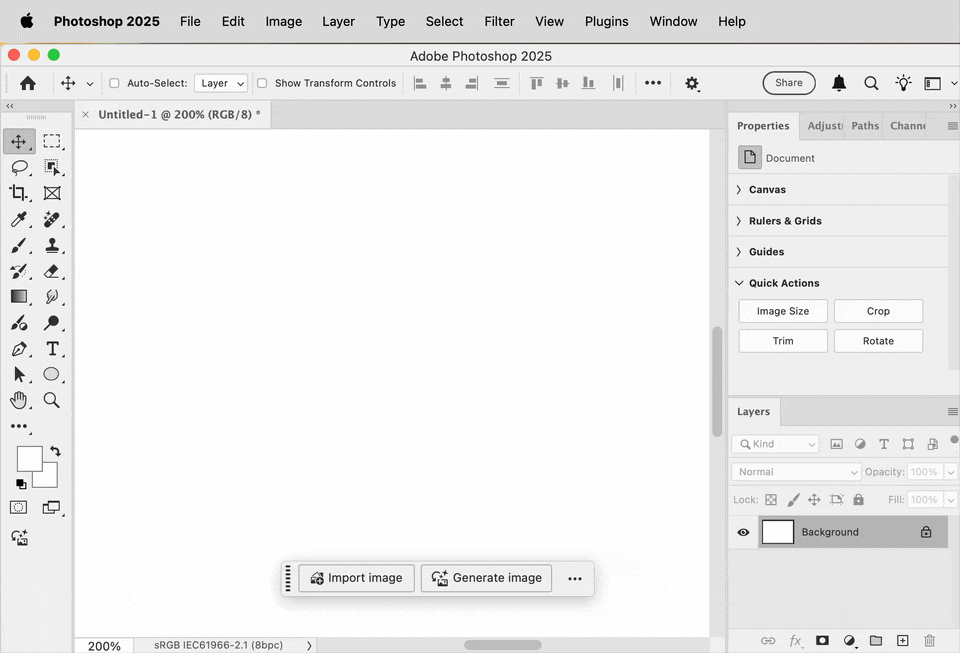The image size is (960, 653).
Task: Toggle lock image pixels brush icon
Action: pos(793,500)
